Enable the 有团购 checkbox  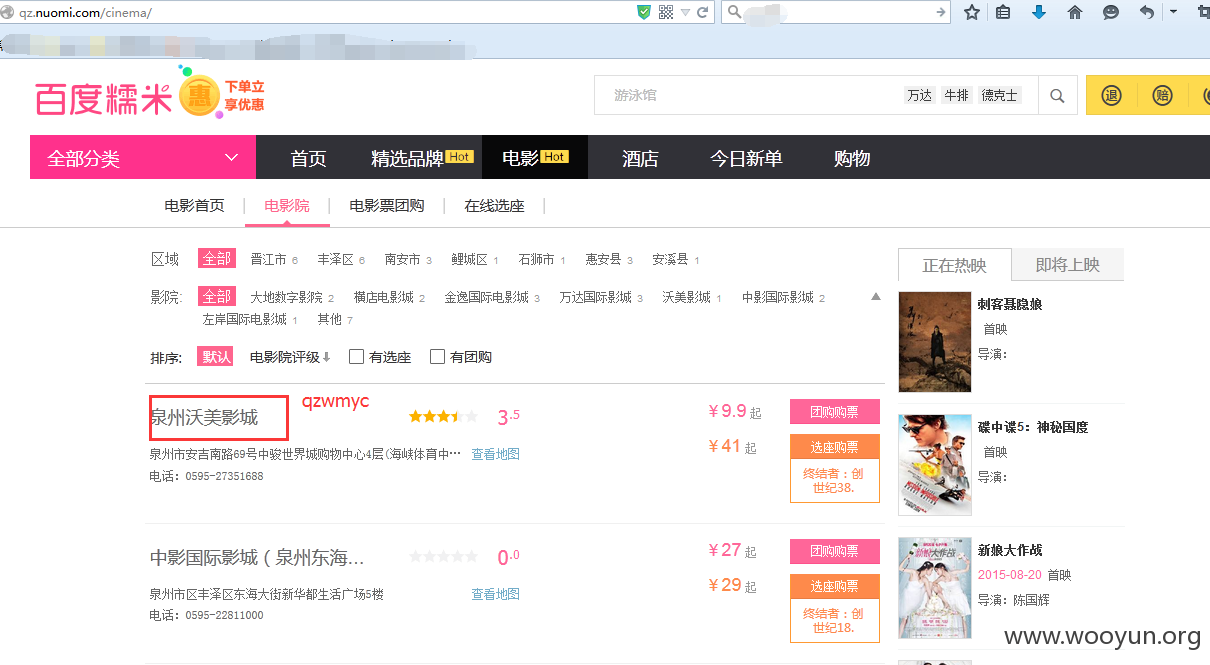pyautogui.click(x=437, y=357)
